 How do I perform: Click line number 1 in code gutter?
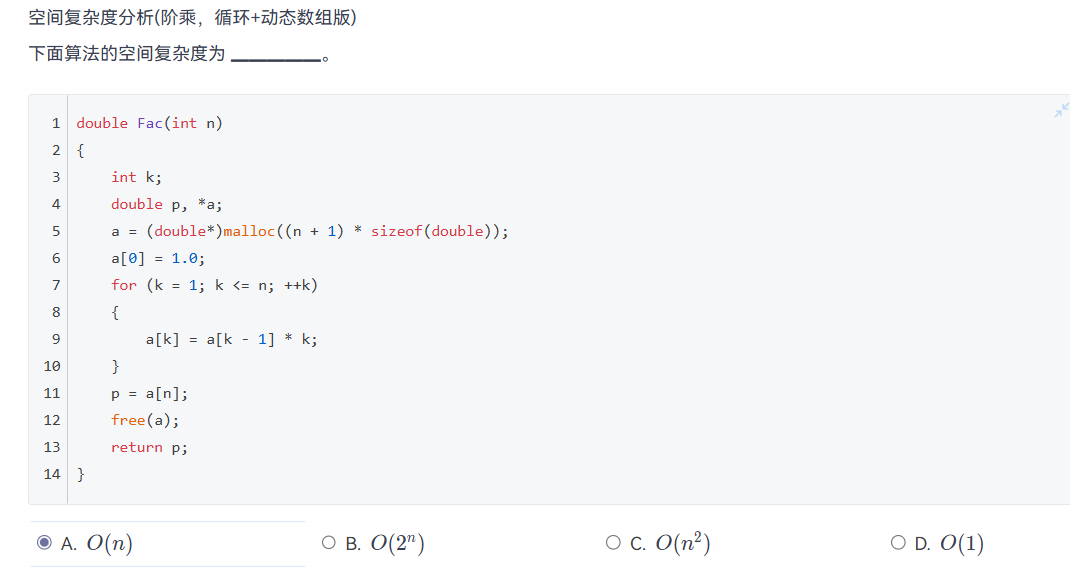click(56, 123)
